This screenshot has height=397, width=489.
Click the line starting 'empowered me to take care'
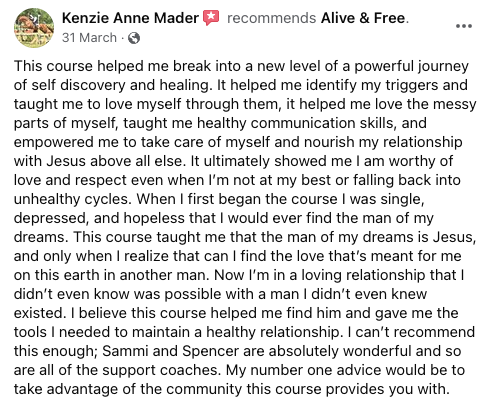click(238, 142)
